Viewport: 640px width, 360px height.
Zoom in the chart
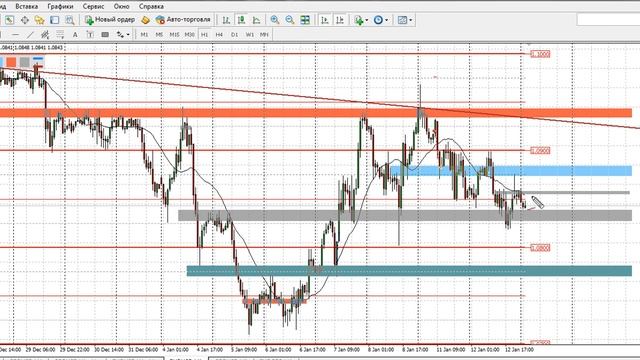click(x=275, y=20)
